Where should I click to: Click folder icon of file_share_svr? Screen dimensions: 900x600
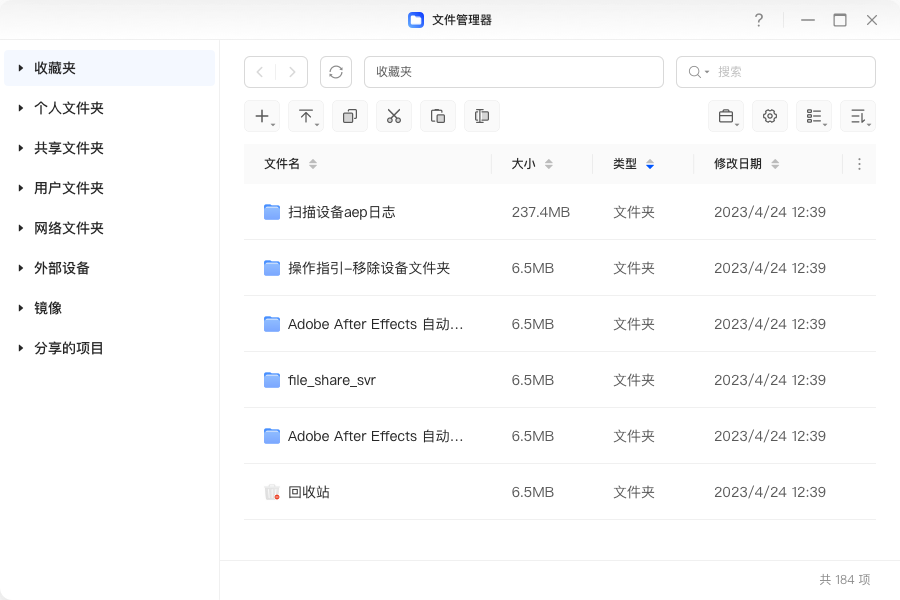click(271, 380)
